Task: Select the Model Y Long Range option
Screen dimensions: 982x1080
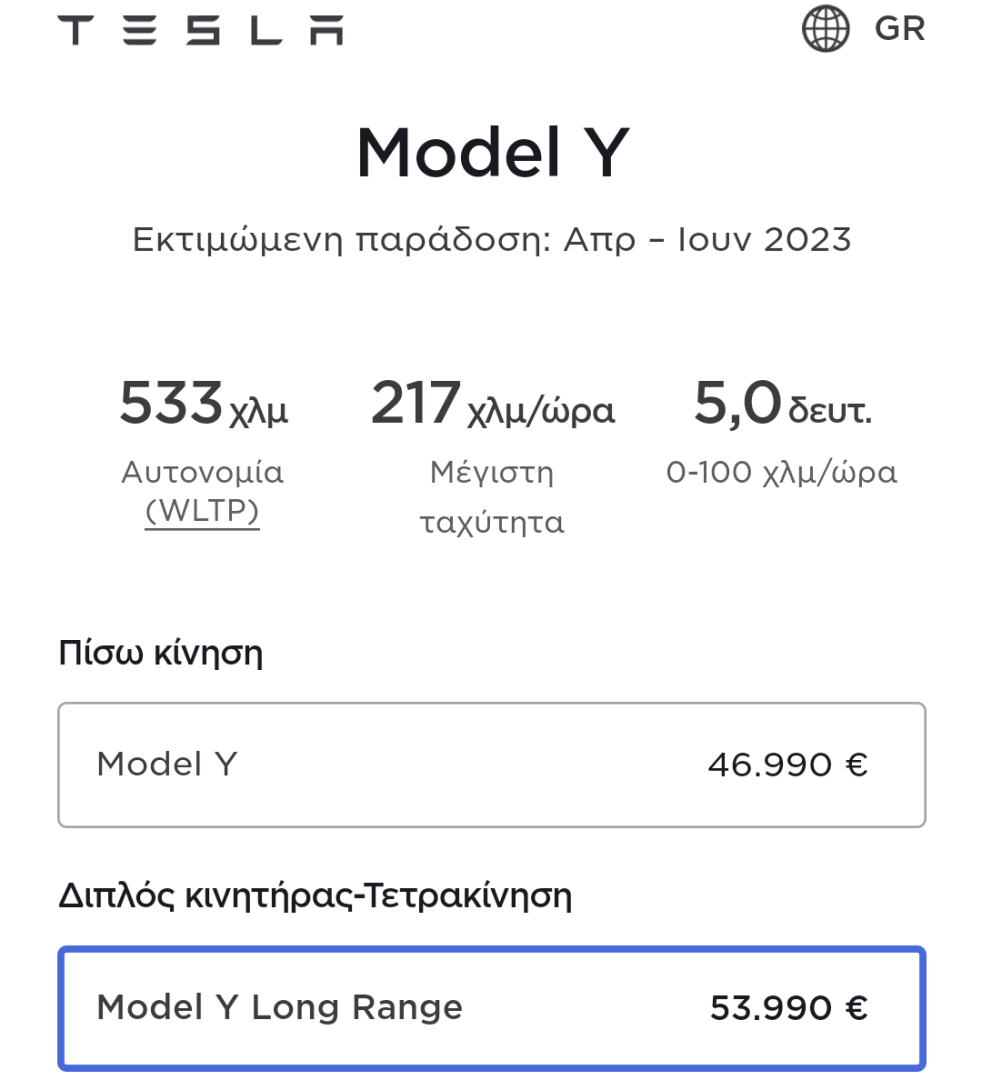Action: tap(492, 1008)
